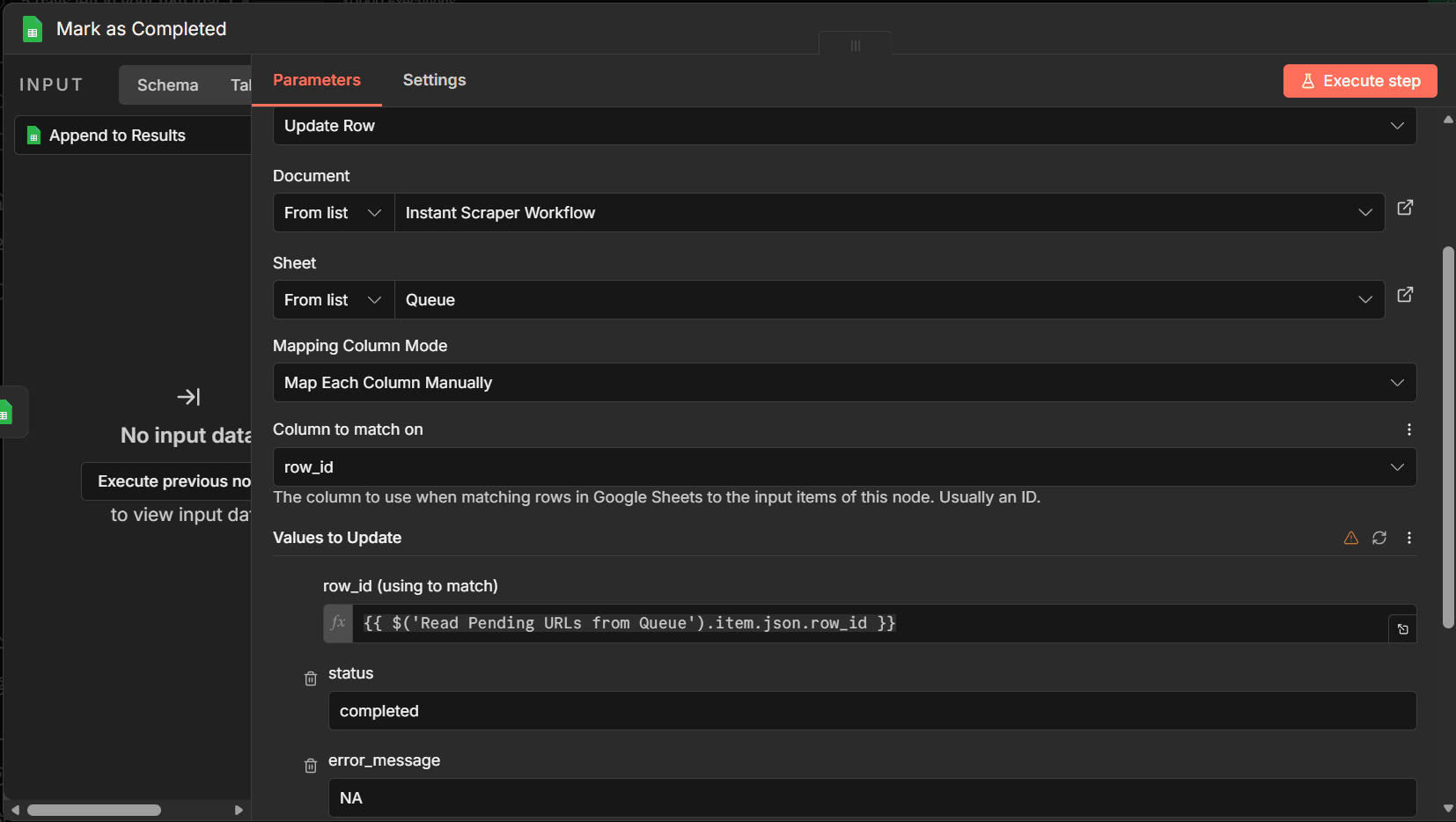The image size is (1456, 822).
Task: Click the fx expression badge for row_id
Action: (x=338, y=623)
